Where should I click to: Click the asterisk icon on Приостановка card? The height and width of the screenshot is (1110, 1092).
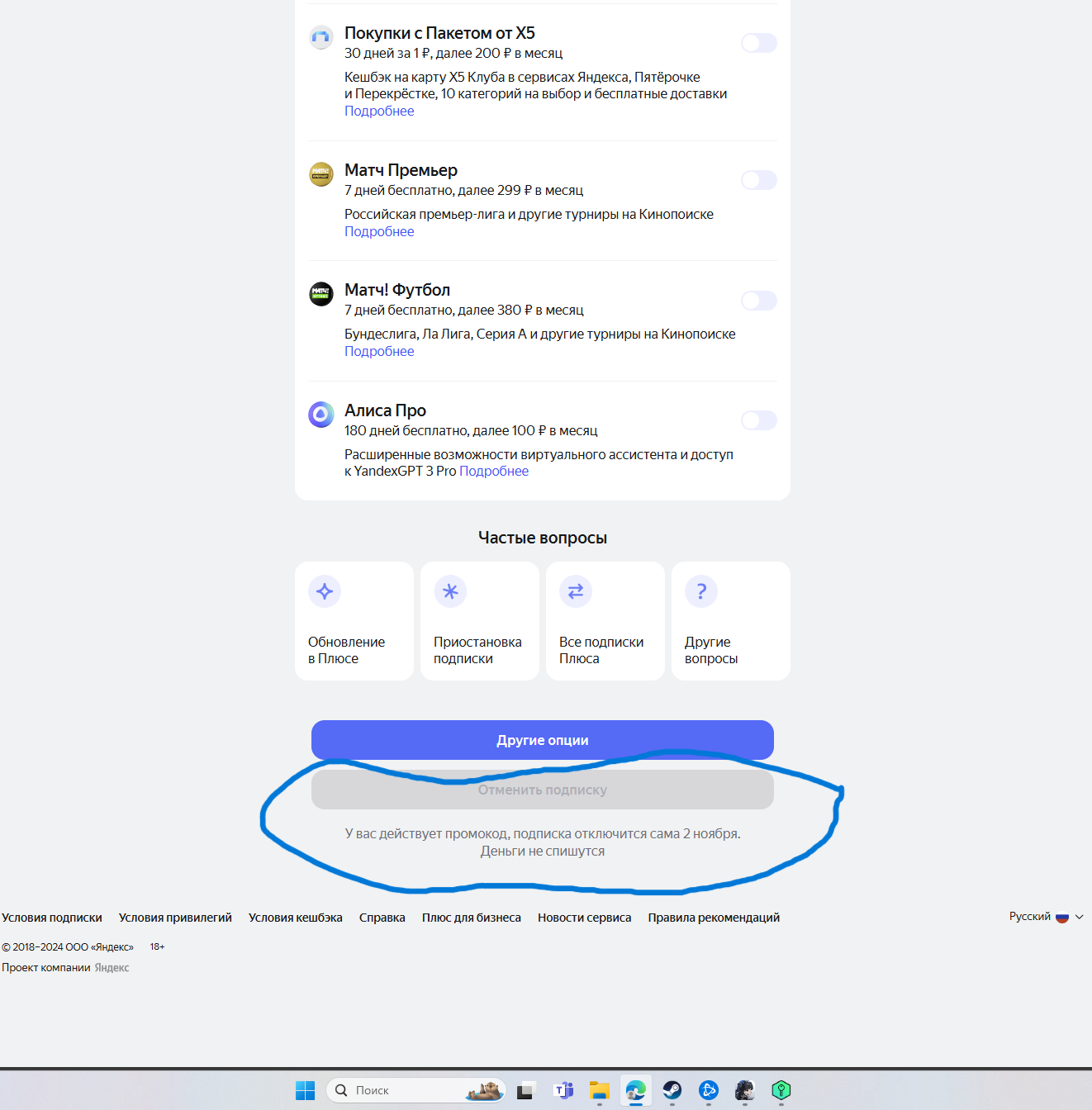click(x=450, y=591)
